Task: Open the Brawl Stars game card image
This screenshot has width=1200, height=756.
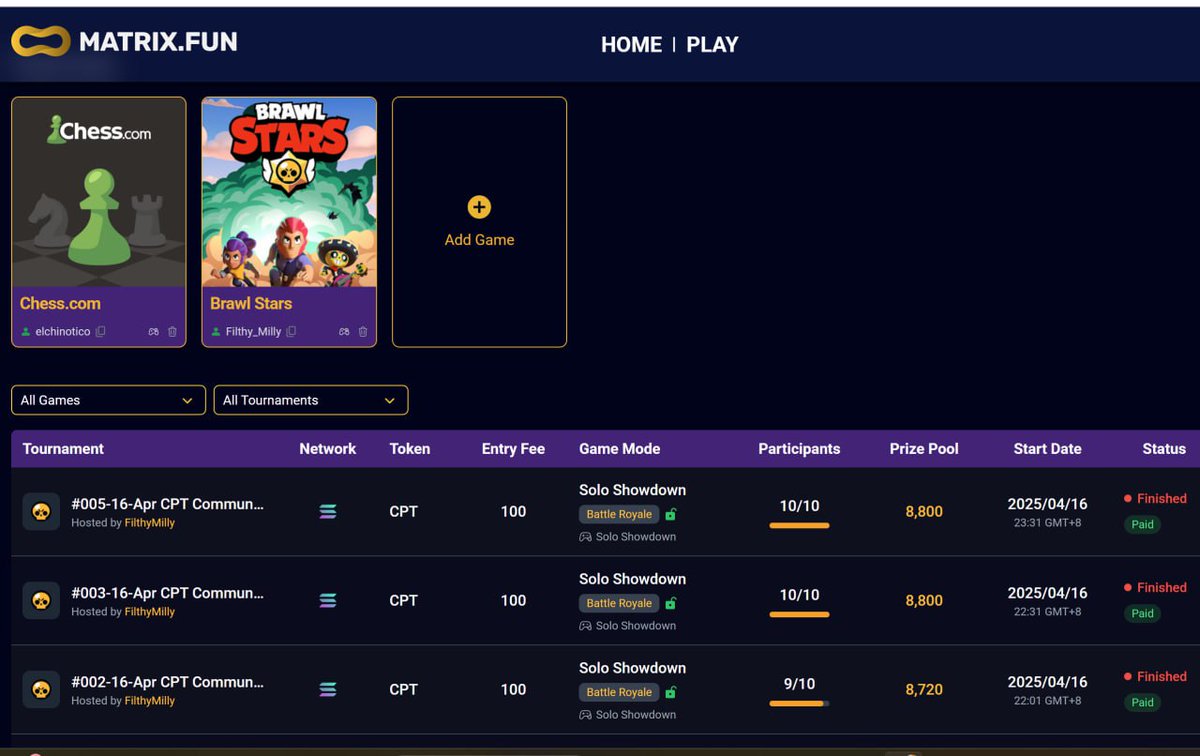Action: (289, 192)
